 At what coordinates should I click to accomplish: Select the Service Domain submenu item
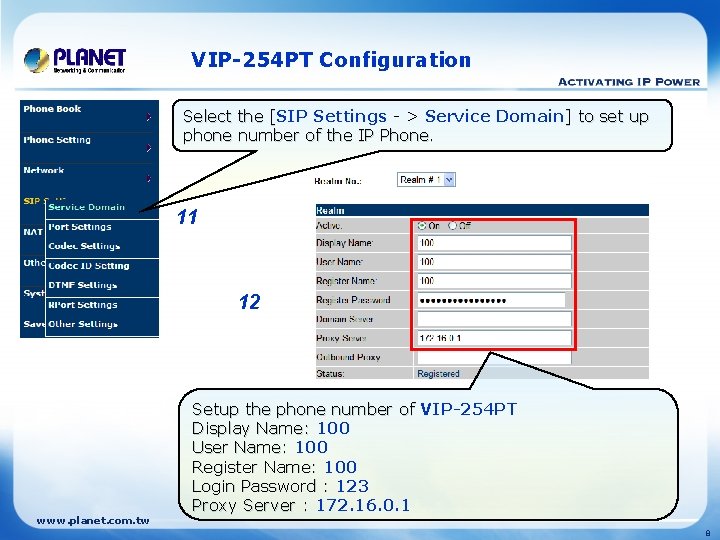[x=86, y=207]
